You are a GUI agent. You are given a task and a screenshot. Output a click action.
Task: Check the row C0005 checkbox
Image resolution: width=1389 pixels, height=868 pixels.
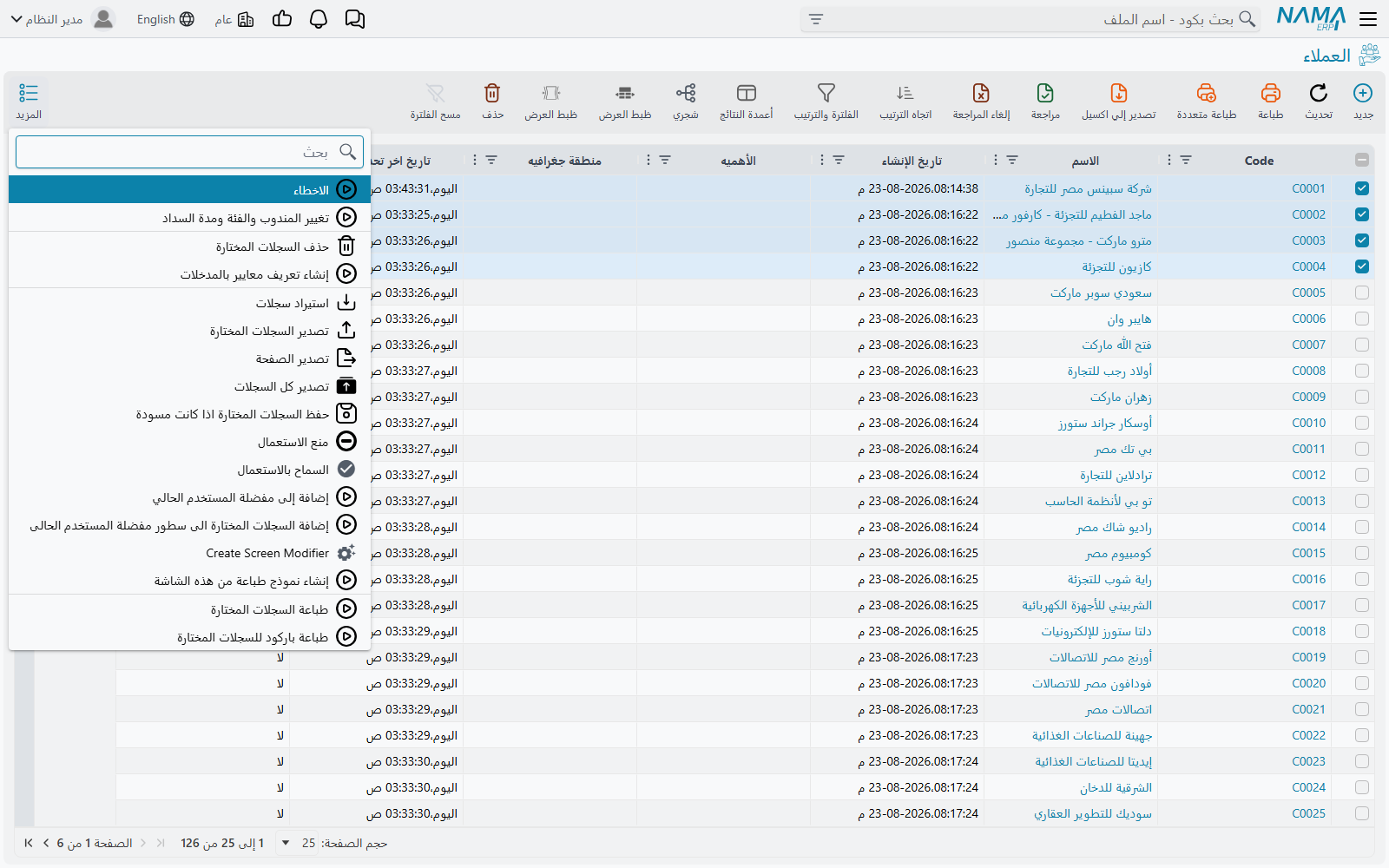coord(1362,293)
